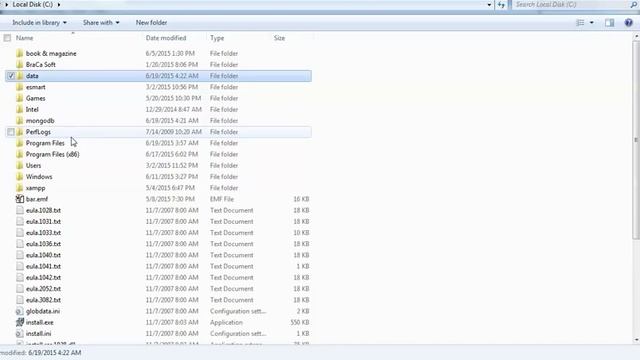The height and width of the screenshot is (360, 640).
Task: Tick the select-all checkbox in the header
Action: point(7,38)
